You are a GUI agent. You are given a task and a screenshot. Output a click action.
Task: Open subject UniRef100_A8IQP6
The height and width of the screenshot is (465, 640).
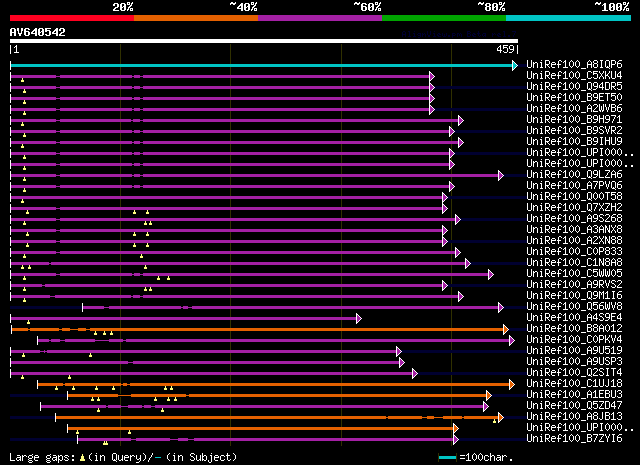(574, 65)
